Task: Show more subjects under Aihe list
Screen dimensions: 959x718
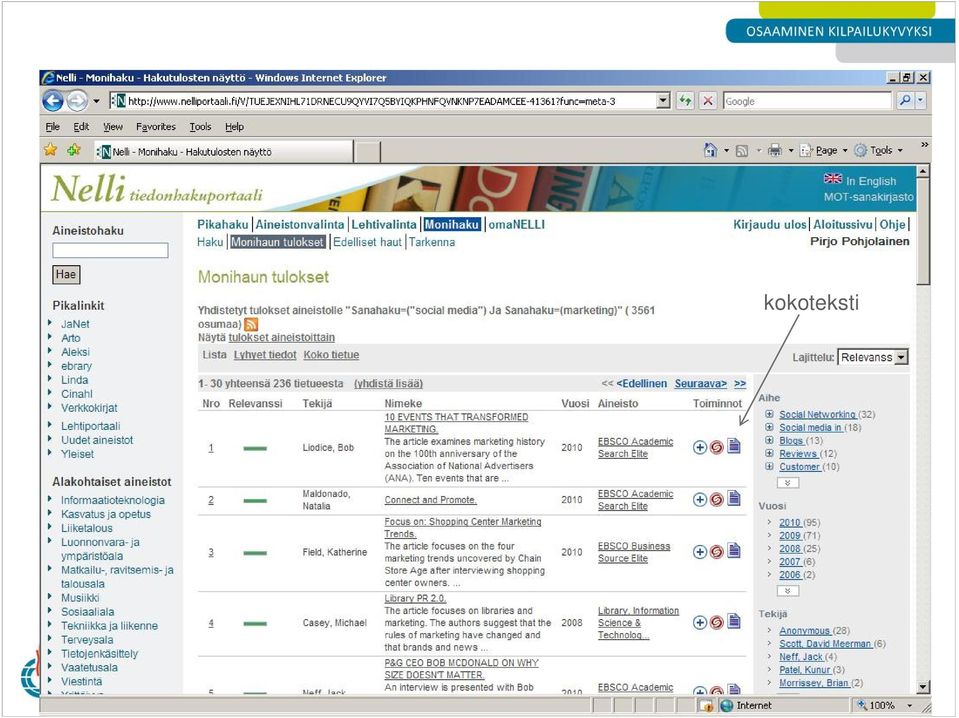Action: click(788, 483)
